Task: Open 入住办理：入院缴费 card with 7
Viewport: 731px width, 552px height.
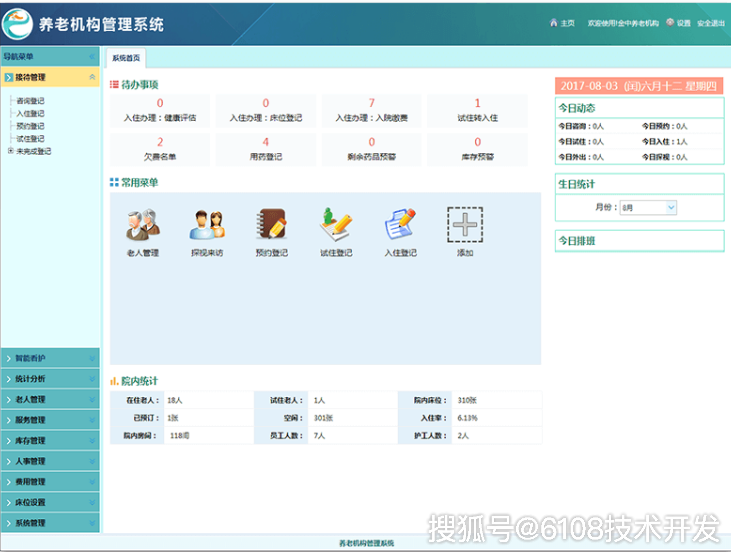Action: tap(372, 111)
